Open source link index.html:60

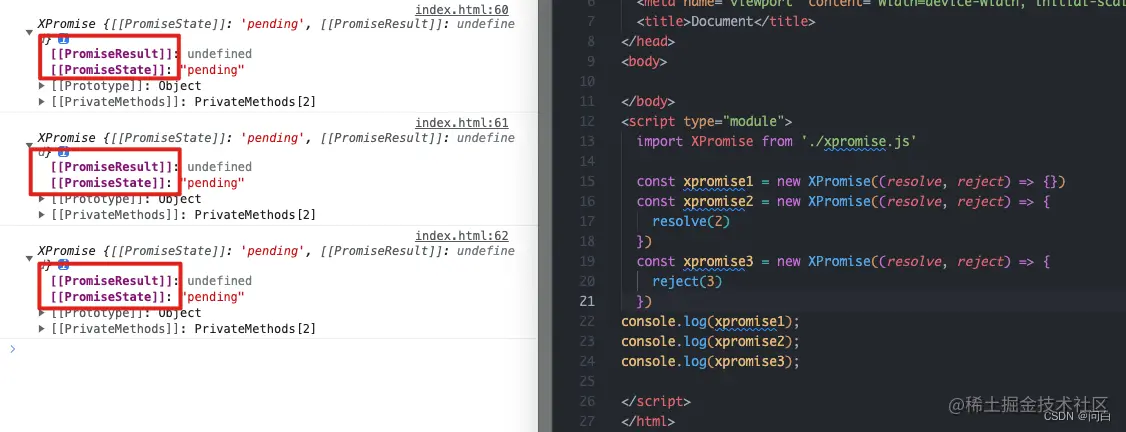462,10
